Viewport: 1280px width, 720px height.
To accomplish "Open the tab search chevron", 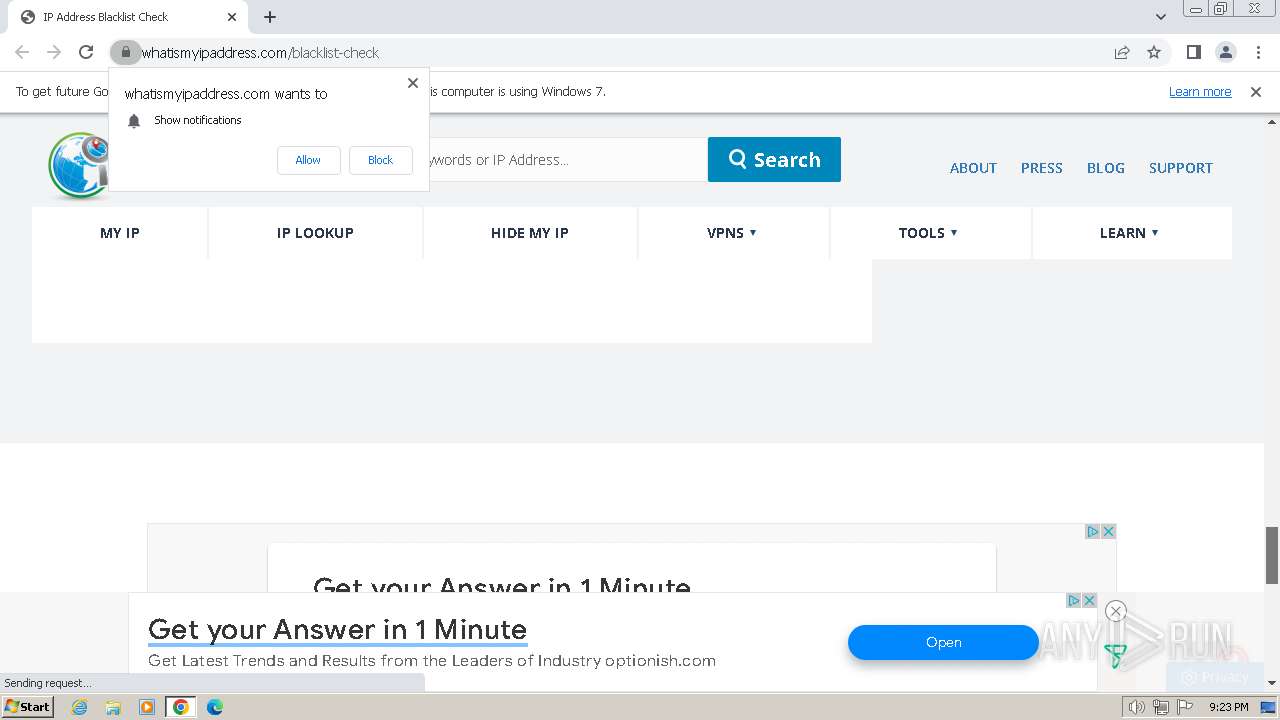I will point(1161,17).
